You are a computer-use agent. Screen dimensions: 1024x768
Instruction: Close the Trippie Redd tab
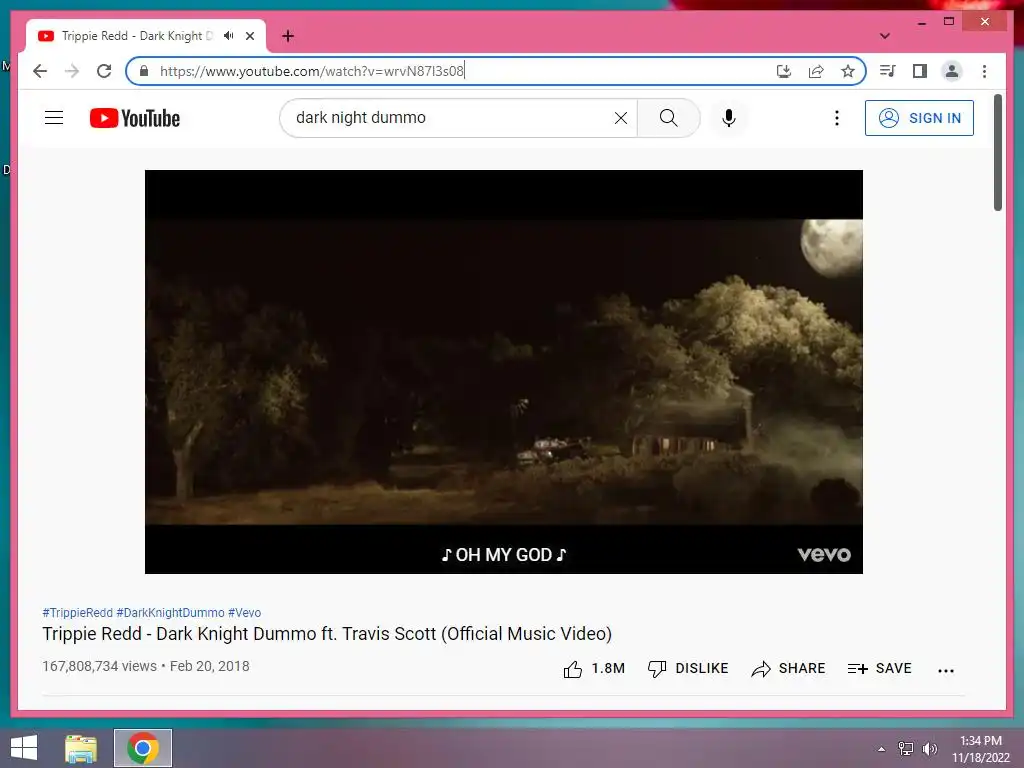(249, 36)
